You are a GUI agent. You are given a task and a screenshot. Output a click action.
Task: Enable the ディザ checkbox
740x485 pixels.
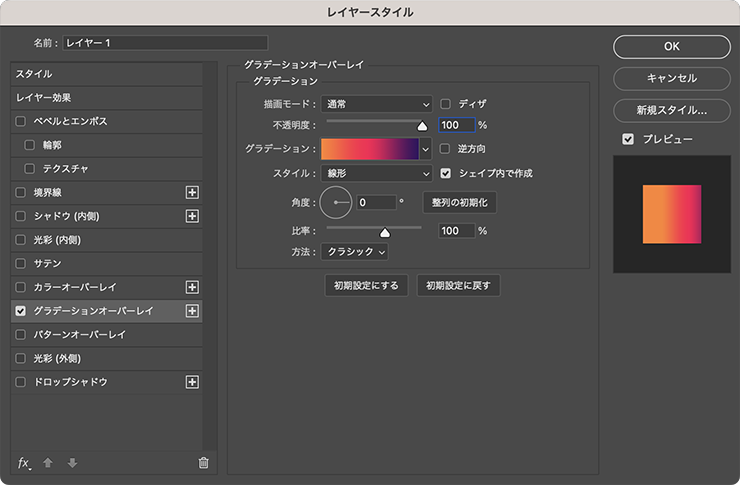coord(446,103)
